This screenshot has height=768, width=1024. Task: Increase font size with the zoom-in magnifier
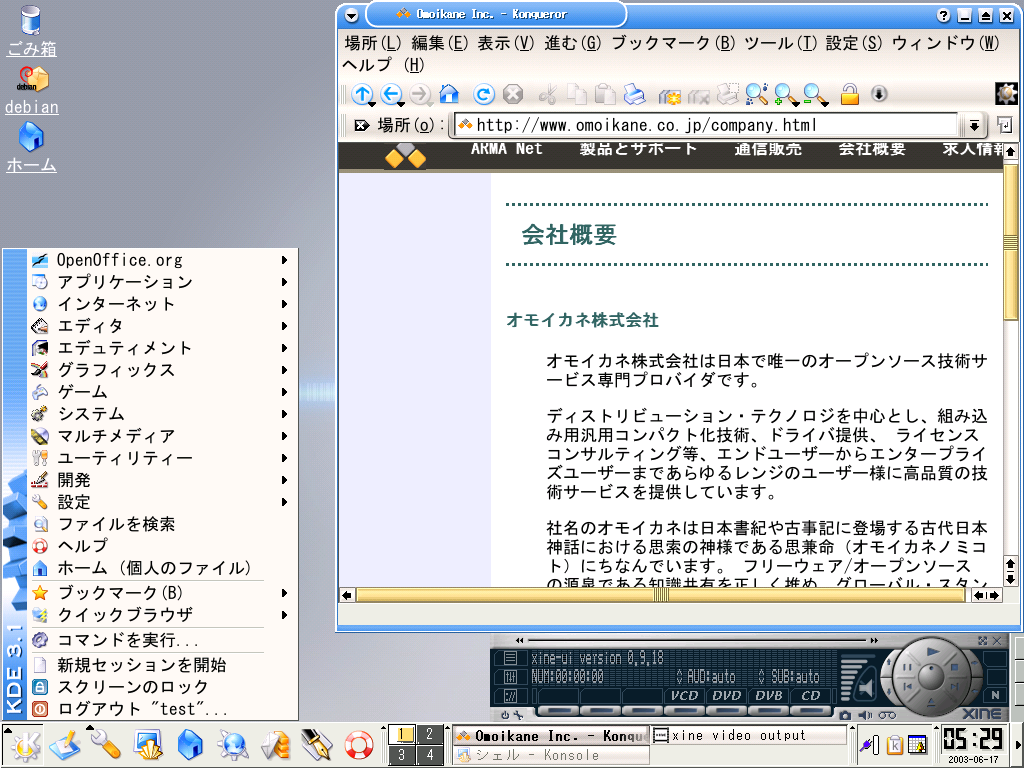pos(786,95)
